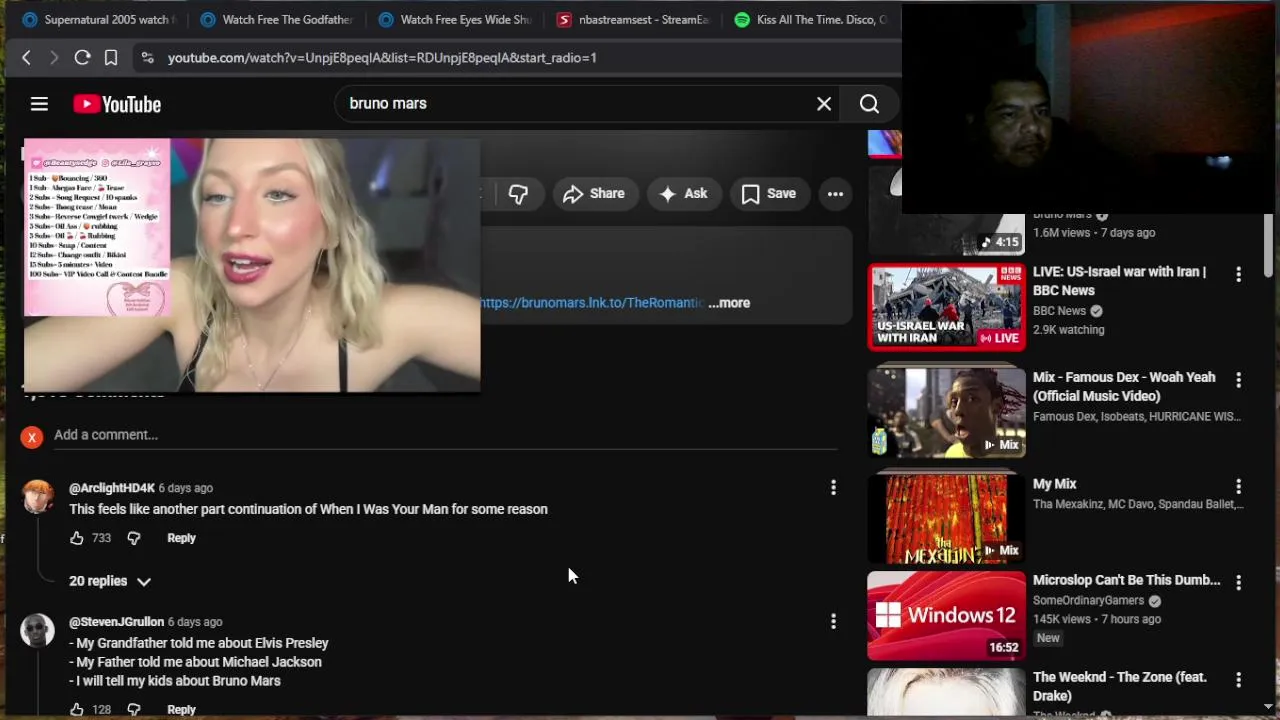Reply to the StevenJGrullon comment
The height and width of the screenshot is (720, 1280).
181,709
